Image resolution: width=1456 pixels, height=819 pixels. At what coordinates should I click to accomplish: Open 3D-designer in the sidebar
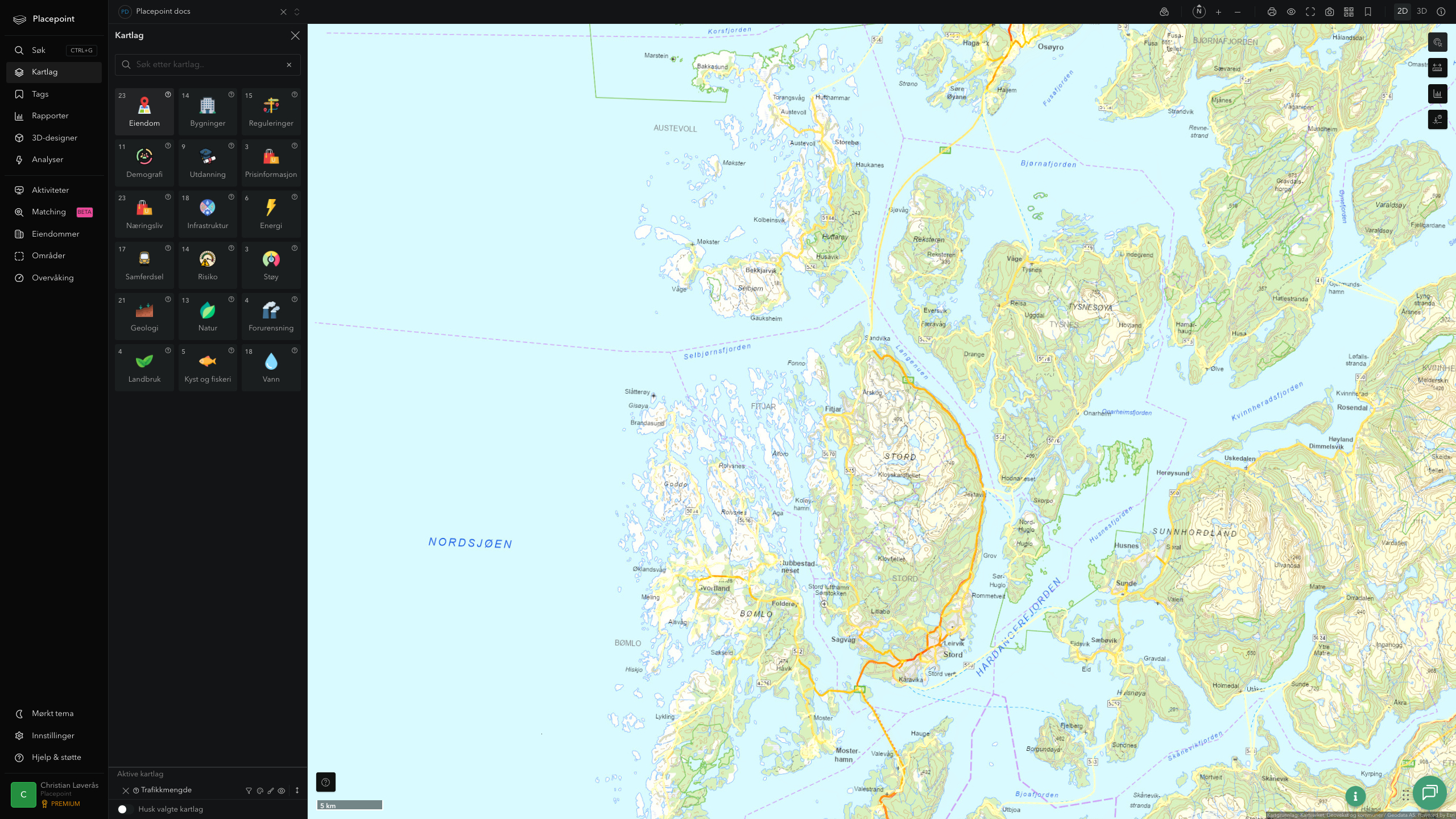(54, 138)
